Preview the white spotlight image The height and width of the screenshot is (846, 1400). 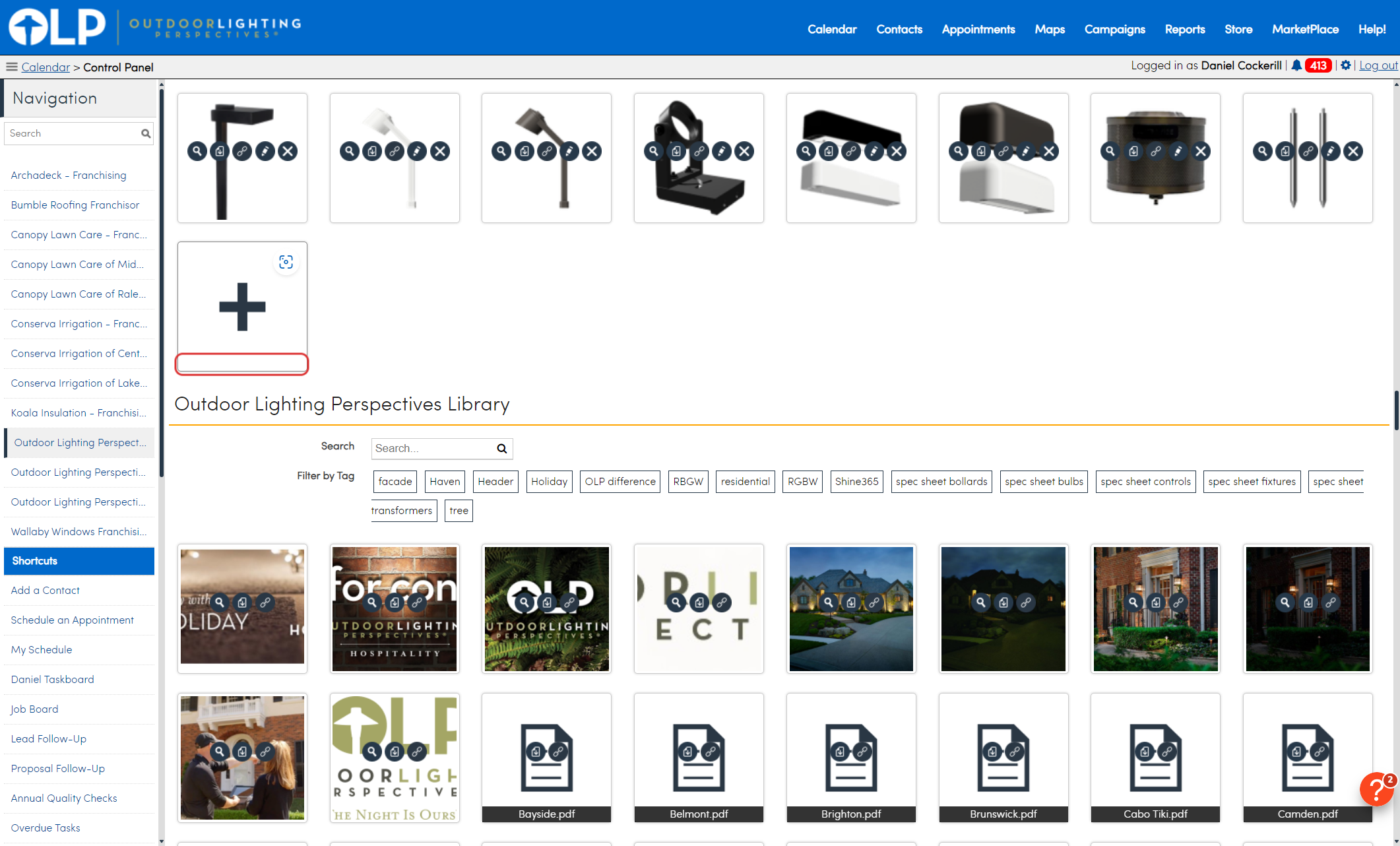point(350,151)
